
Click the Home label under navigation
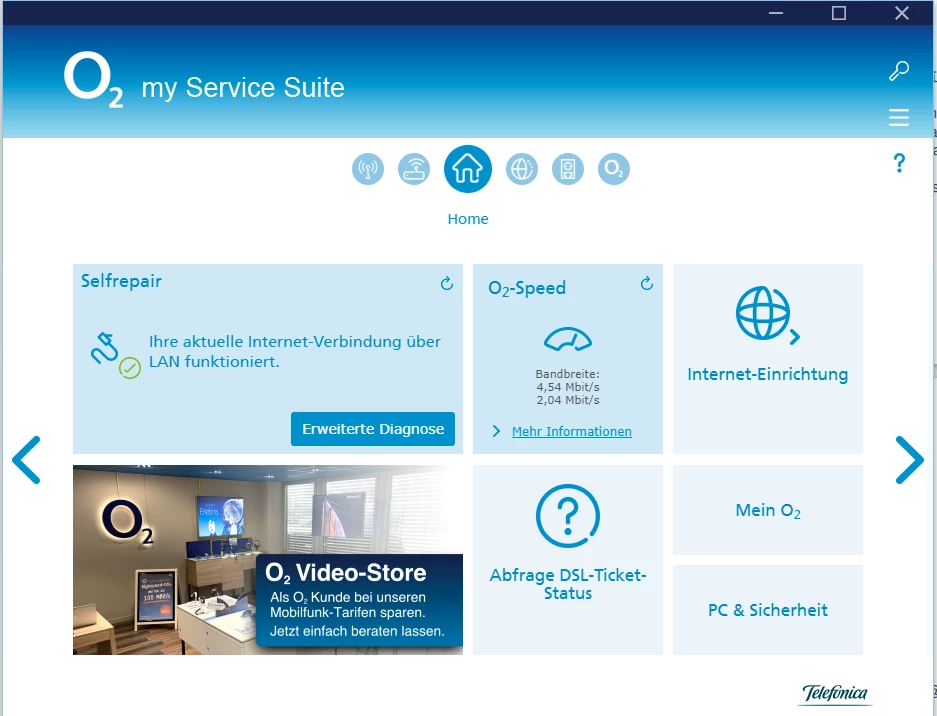tap(468, 219)
